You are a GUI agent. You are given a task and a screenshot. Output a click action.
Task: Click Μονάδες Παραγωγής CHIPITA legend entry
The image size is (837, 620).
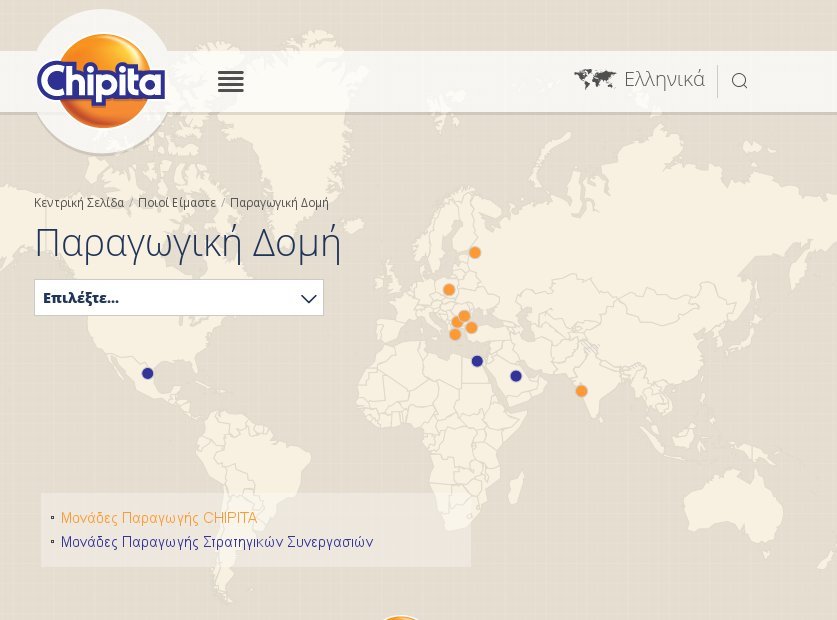pos(159,518)
